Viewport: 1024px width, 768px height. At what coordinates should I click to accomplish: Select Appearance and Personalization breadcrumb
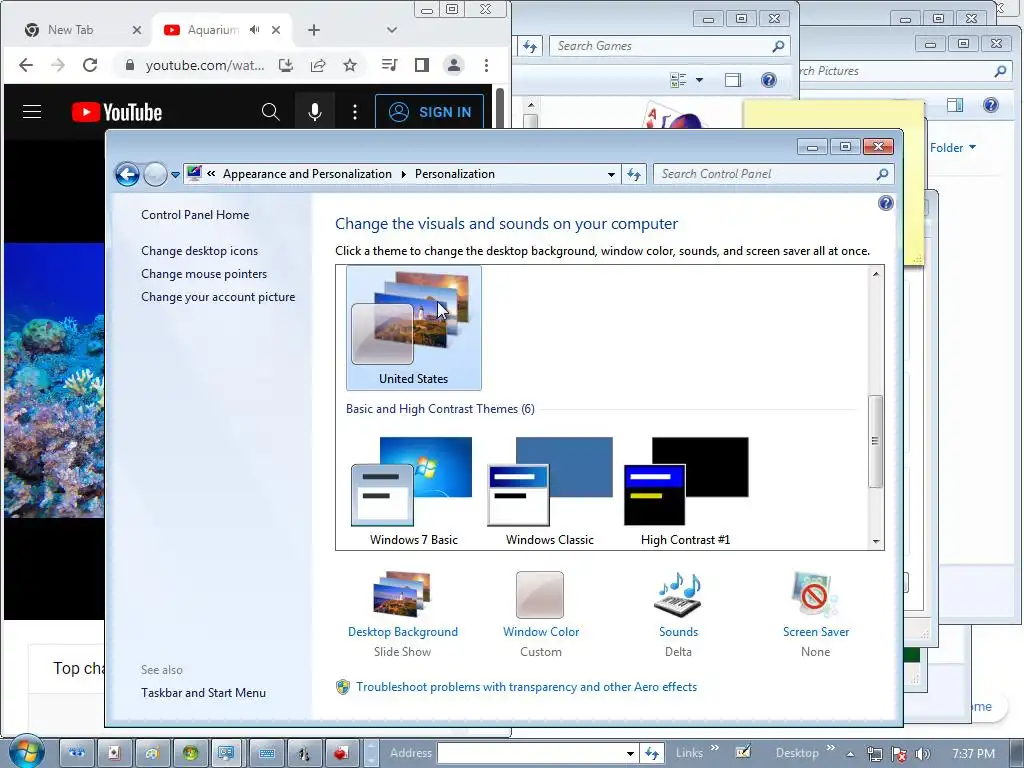click(x=307, y=174)
